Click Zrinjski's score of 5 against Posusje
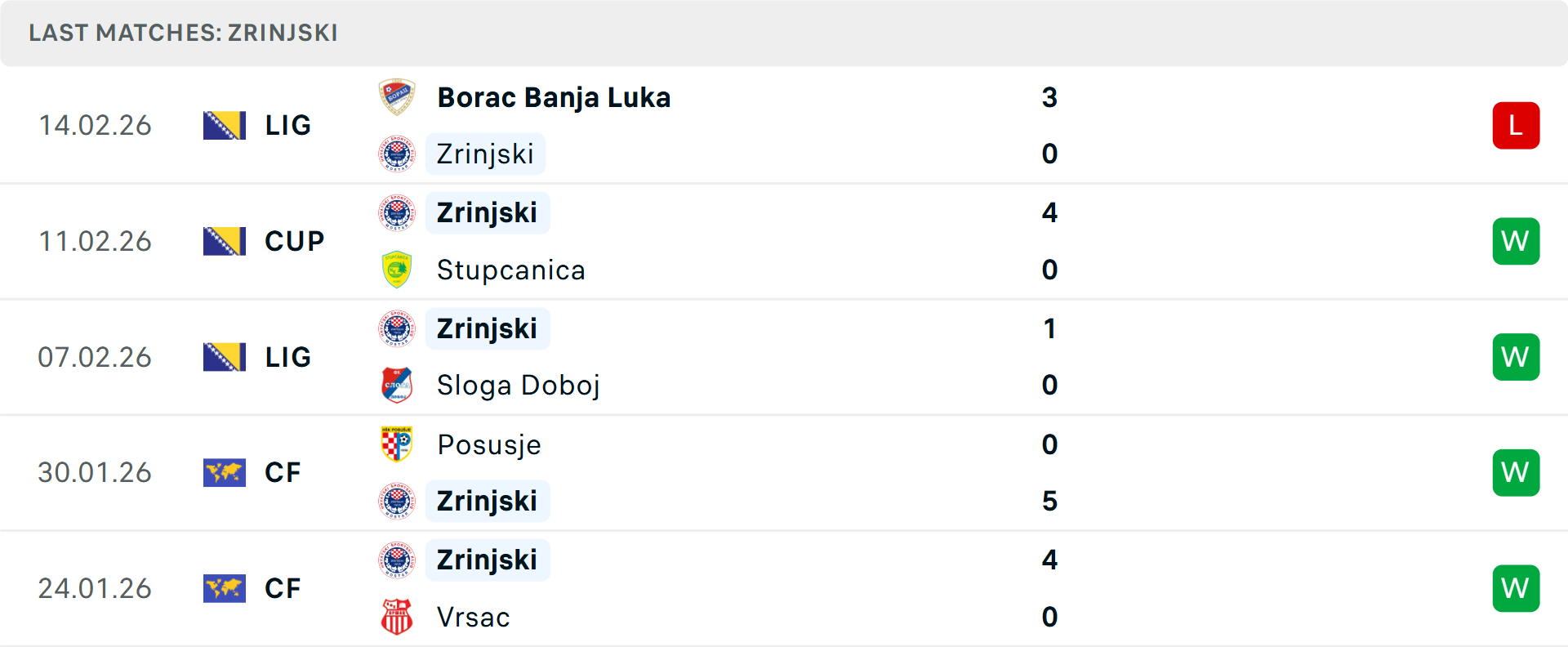The image size is (1568, 647). point(1049,501)
